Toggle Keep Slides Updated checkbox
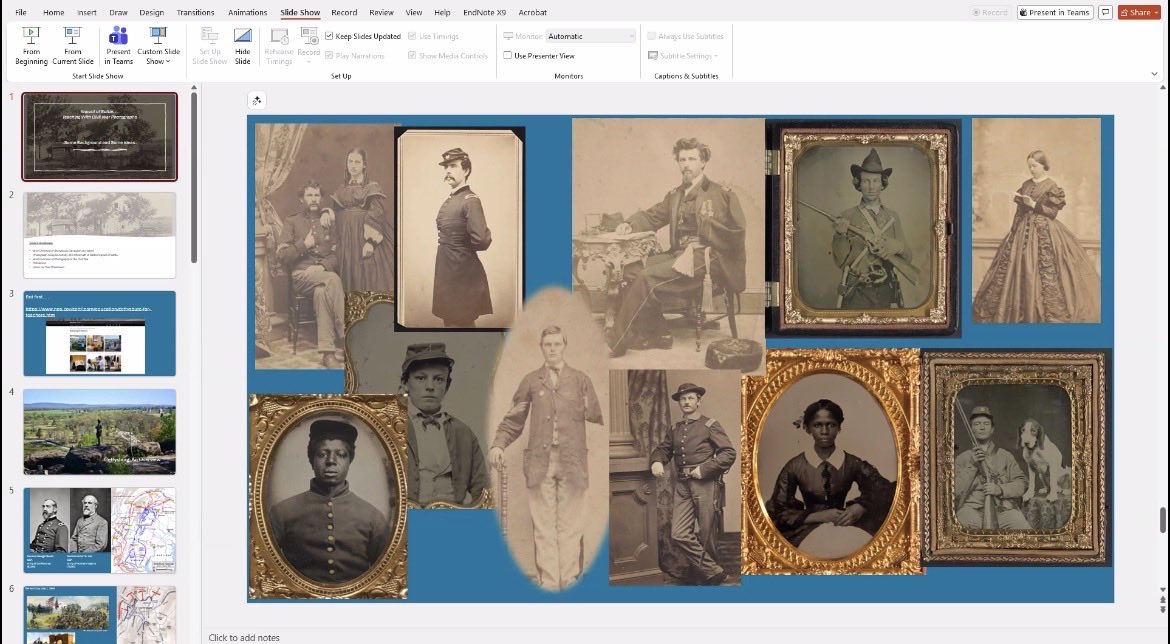 click(329, 36)
